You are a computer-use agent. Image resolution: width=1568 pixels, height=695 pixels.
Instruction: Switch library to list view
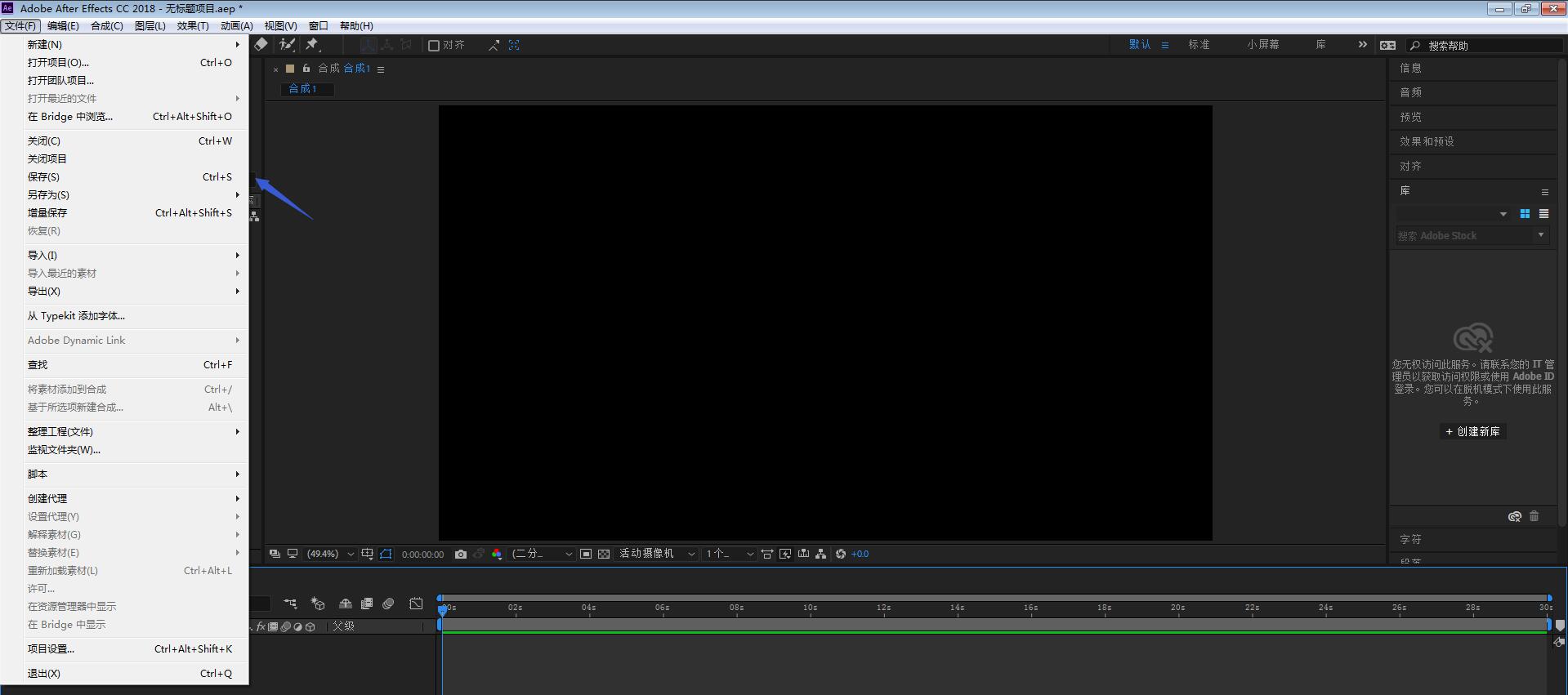point(1543,214)
